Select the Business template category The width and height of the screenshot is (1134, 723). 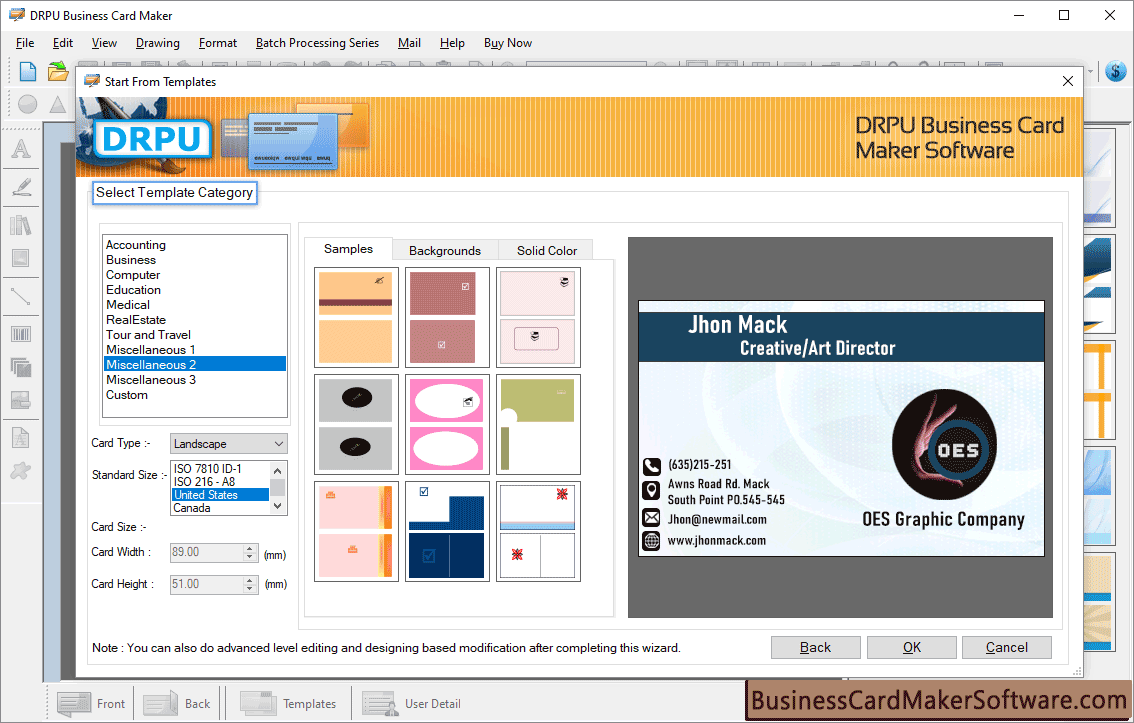pyautogui.click(x=195, y=260)
